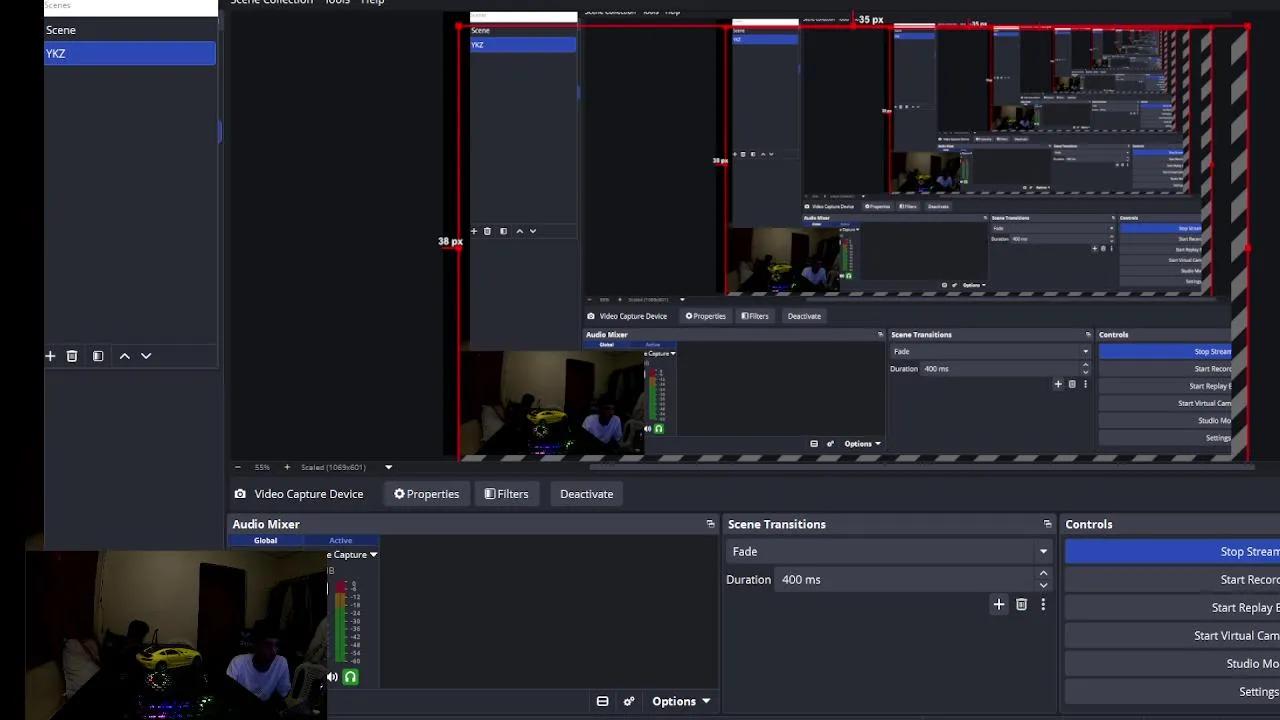Switch the mixer layout with the layout icon
This screenshot has width=1280, height=720.
(x=602, y=701)
